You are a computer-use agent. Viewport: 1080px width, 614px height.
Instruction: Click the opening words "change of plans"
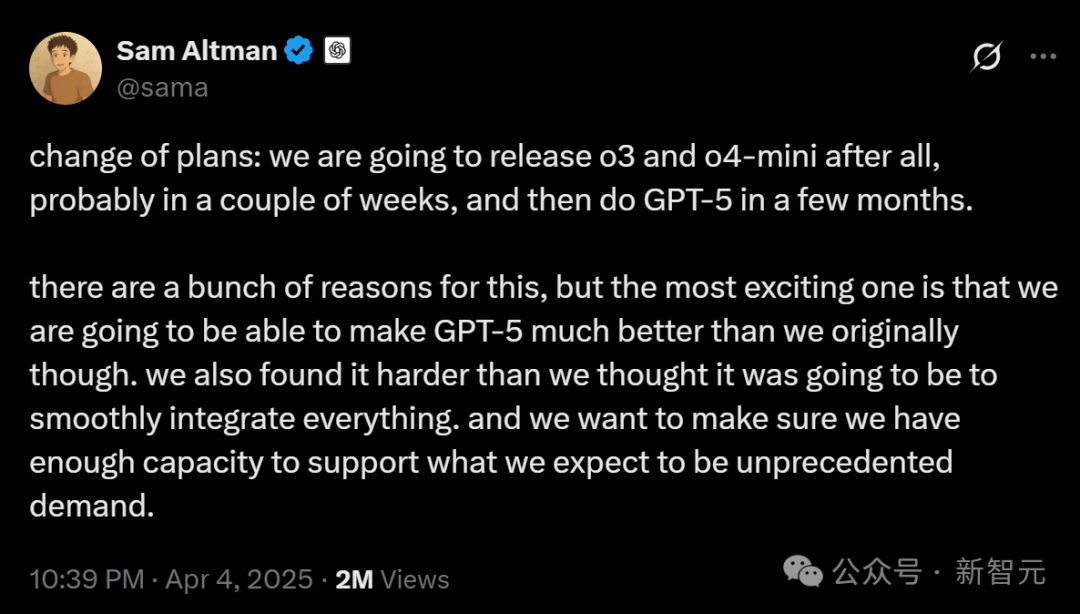click(x=143, y=157)
